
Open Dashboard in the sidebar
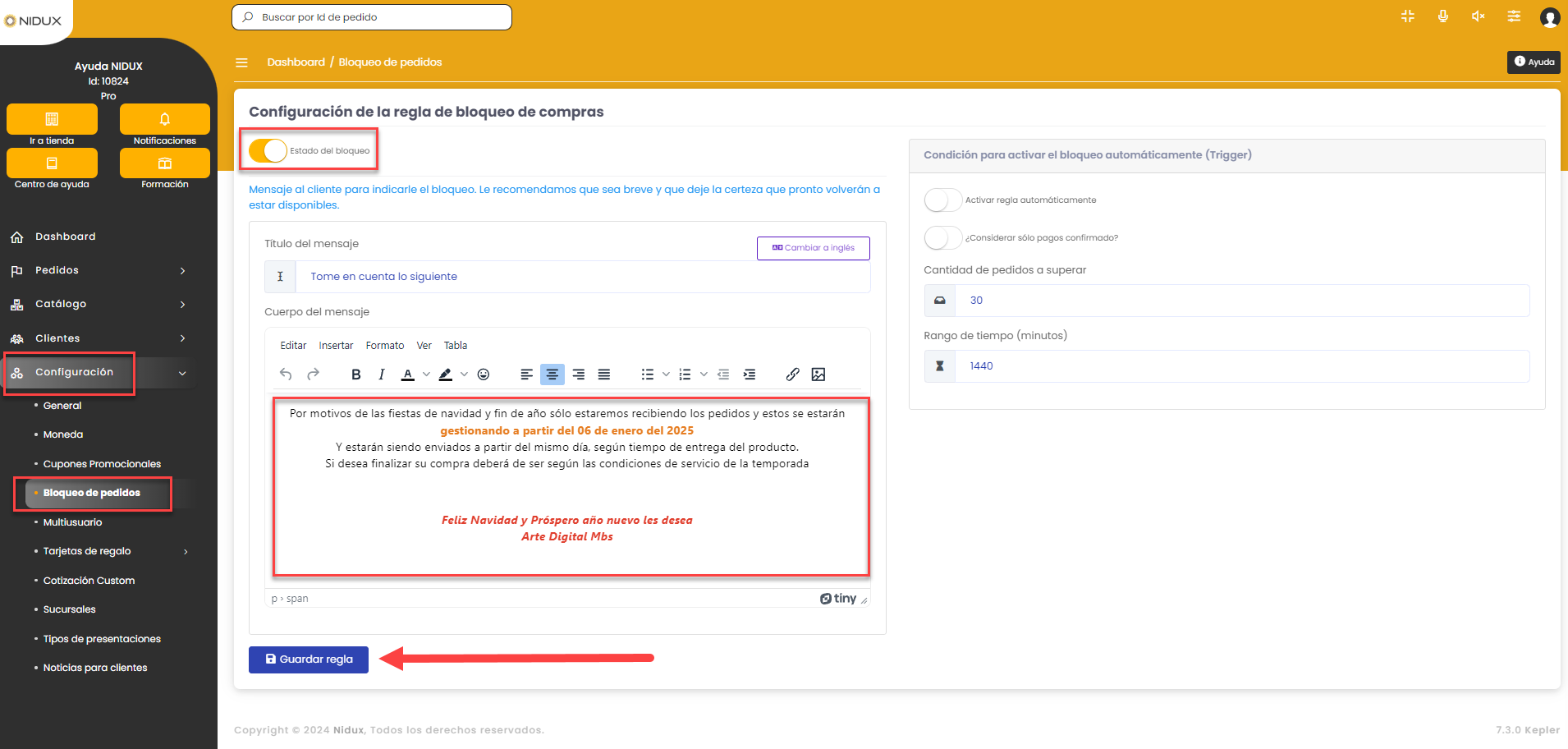[66, 237]
